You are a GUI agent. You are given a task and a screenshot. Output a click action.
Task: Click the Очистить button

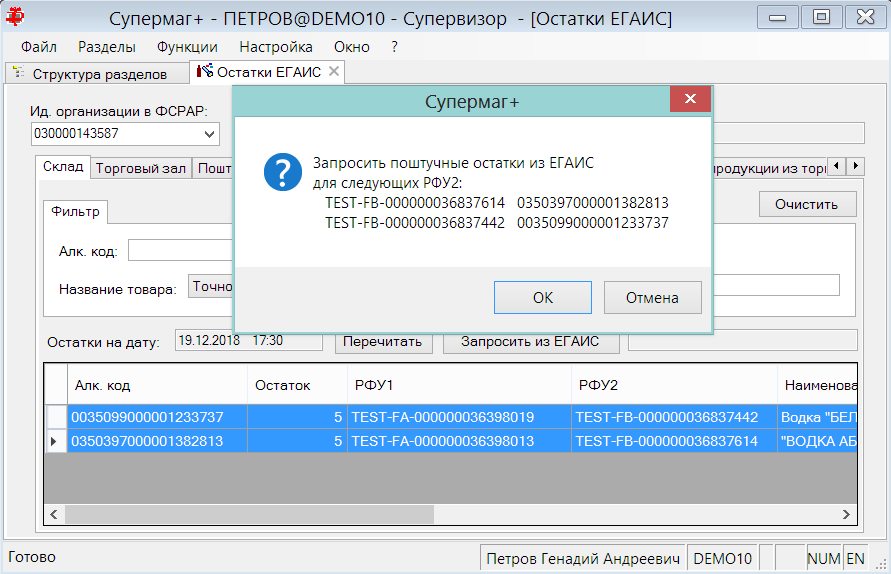[x=807, y=205]
